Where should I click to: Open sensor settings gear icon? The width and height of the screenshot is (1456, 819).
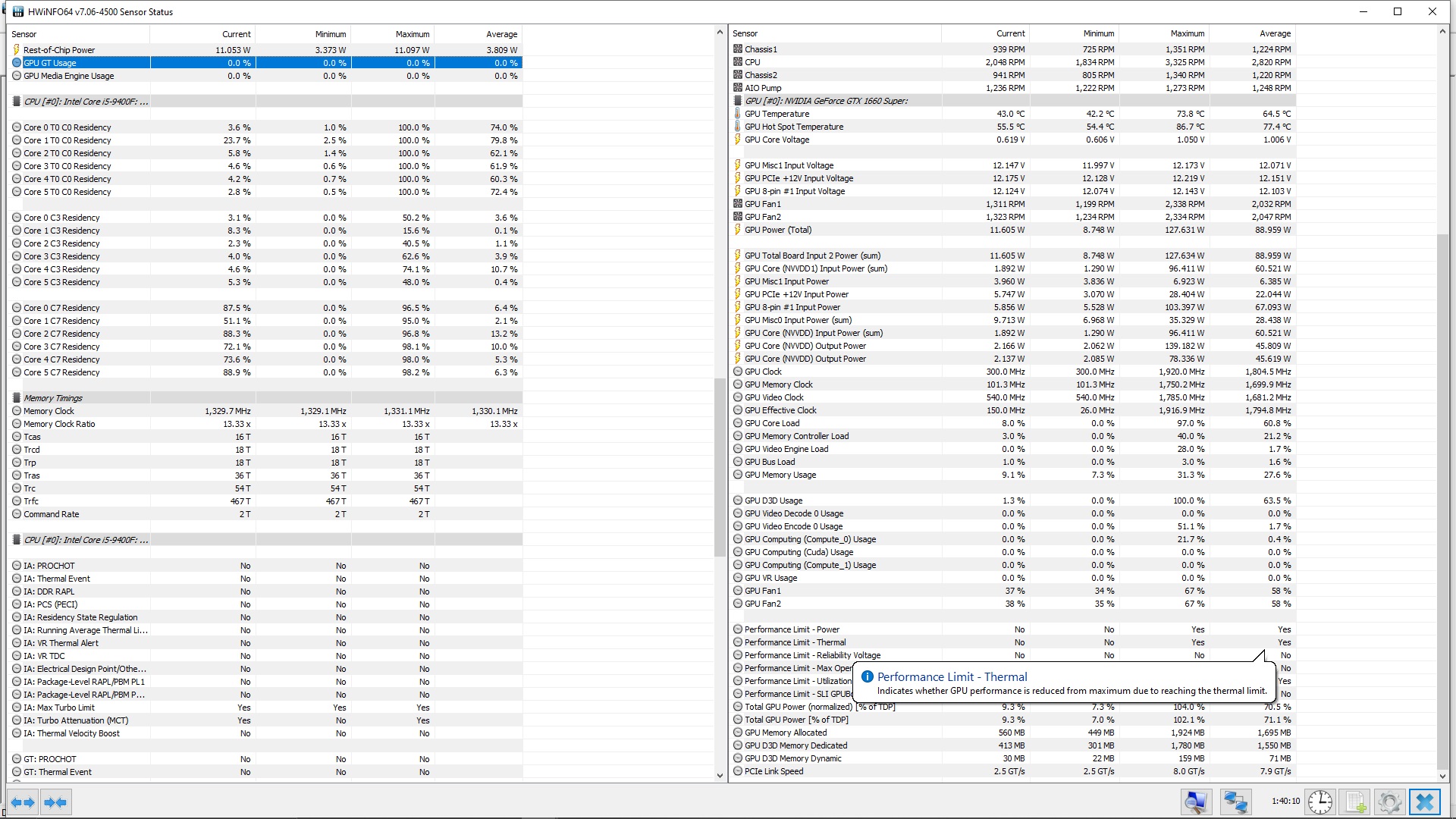pos(1389,802)
